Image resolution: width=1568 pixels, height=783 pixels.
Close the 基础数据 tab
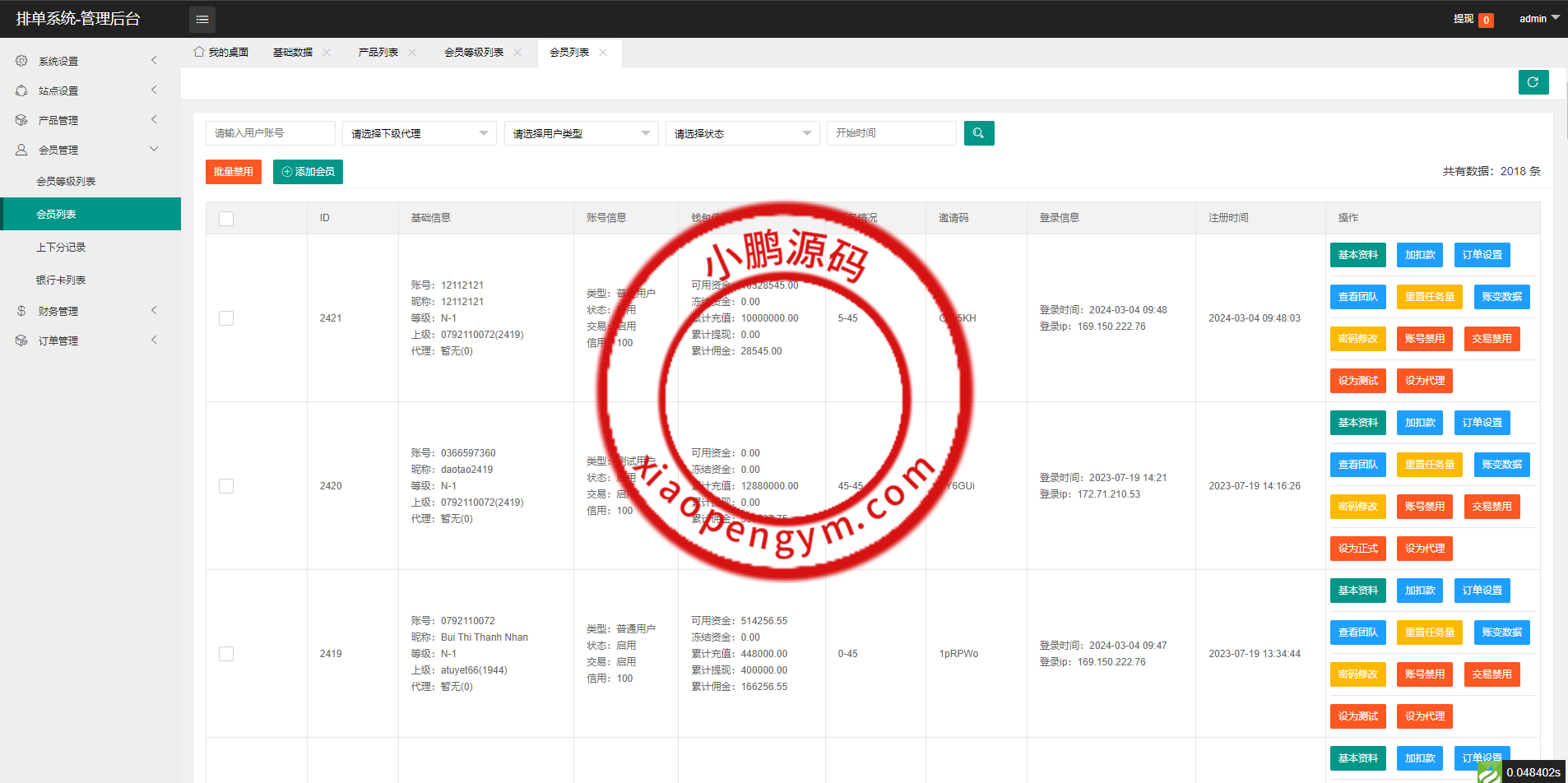coord(327,53)
